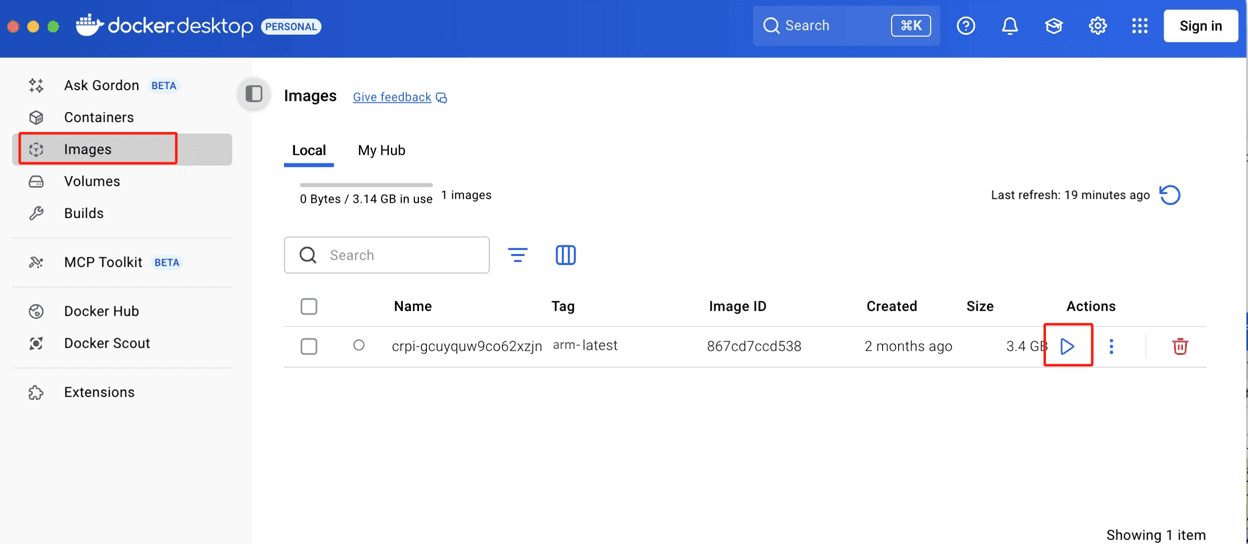The image size is (1248, 544).
Task: Run the crpi-gcuyquw9co62xzjn image
Action: pos(1068,346)
